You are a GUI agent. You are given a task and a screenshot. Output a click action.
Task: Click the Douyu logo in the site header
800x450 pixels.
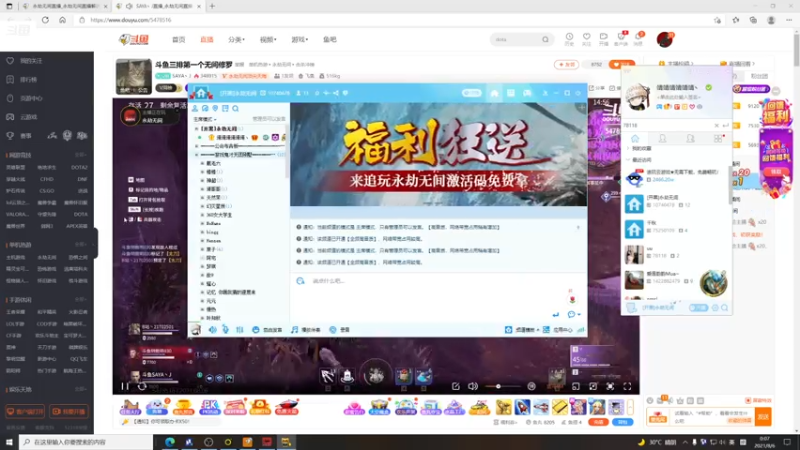pyautogui.click(x=134, y=39)
